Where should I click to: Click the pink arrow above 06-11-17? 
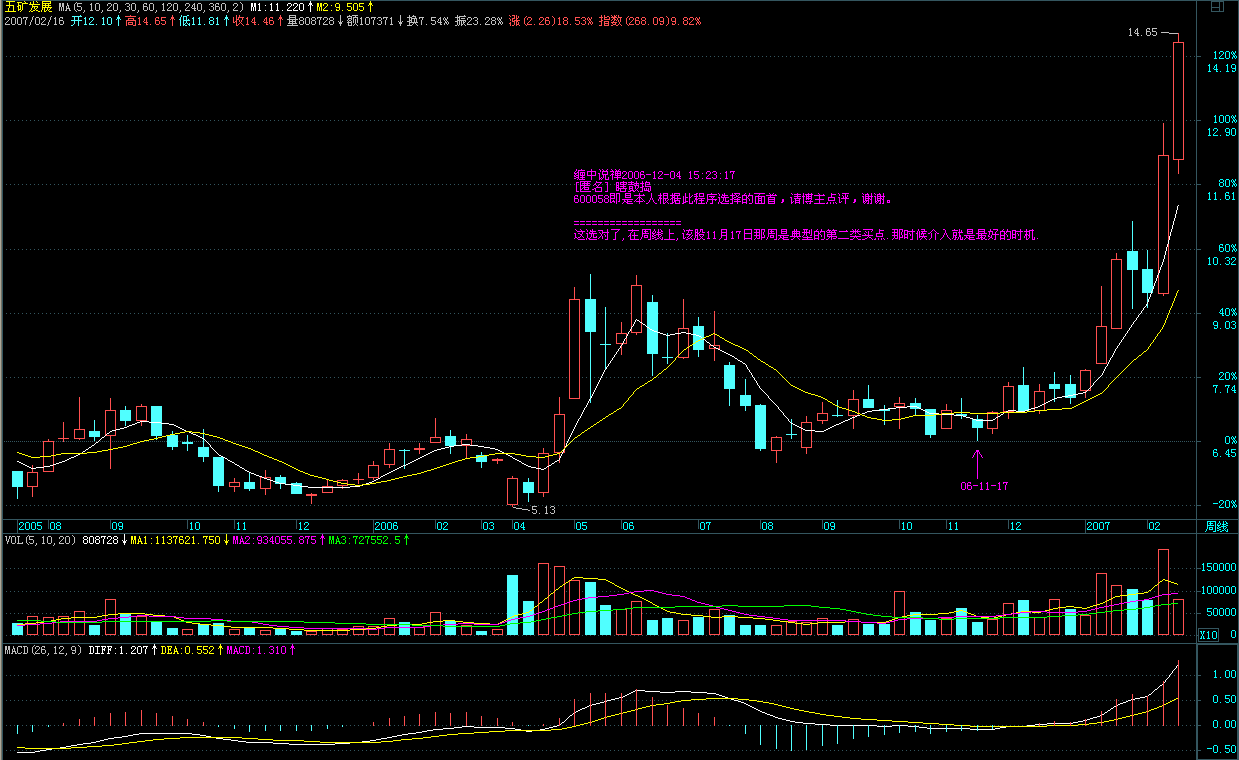978,462
